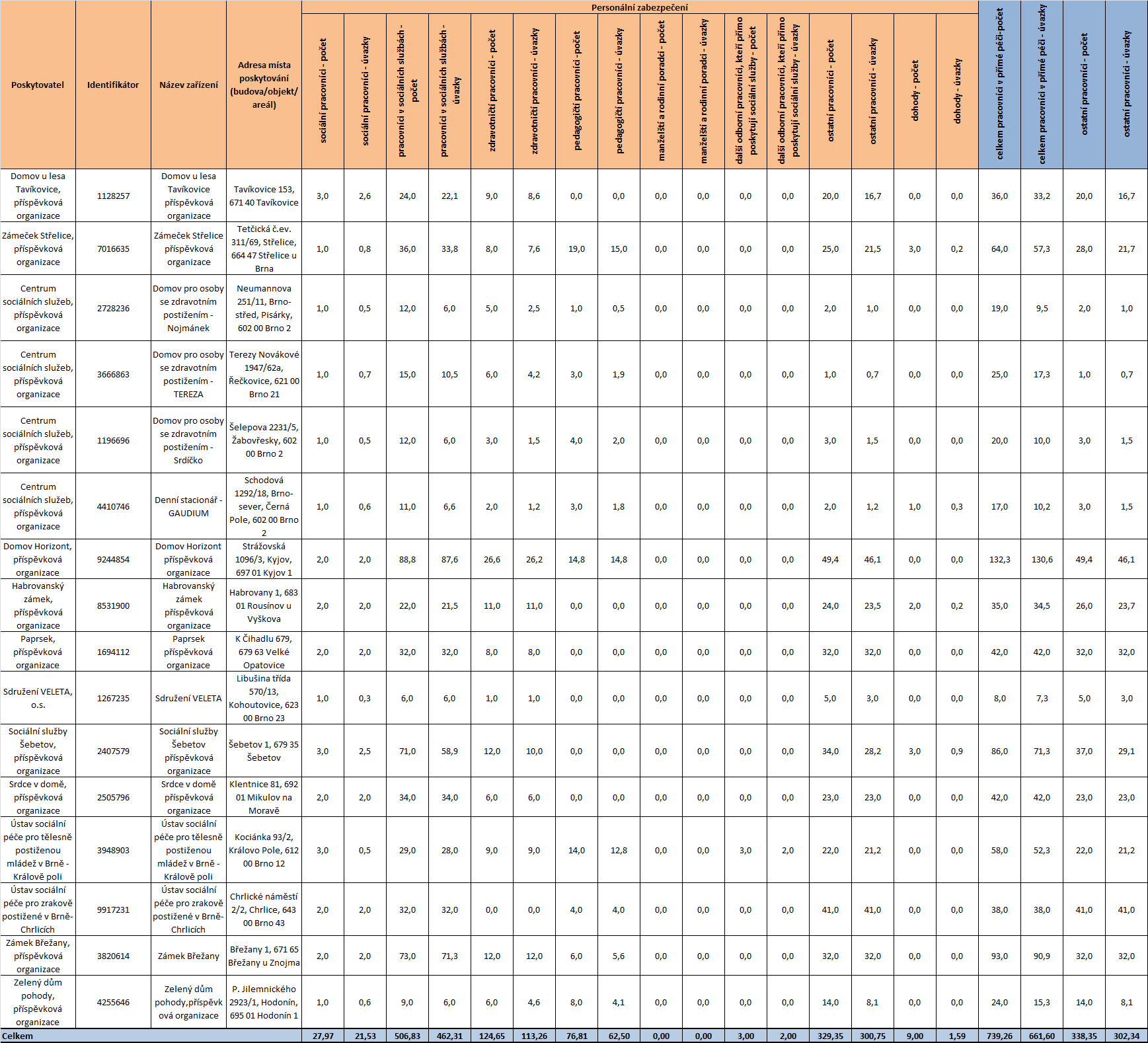This screenshot has height=1043, width=1148.
Task: Select the 'Poskytovatel' column header
Action: click(x=38, y=85)
